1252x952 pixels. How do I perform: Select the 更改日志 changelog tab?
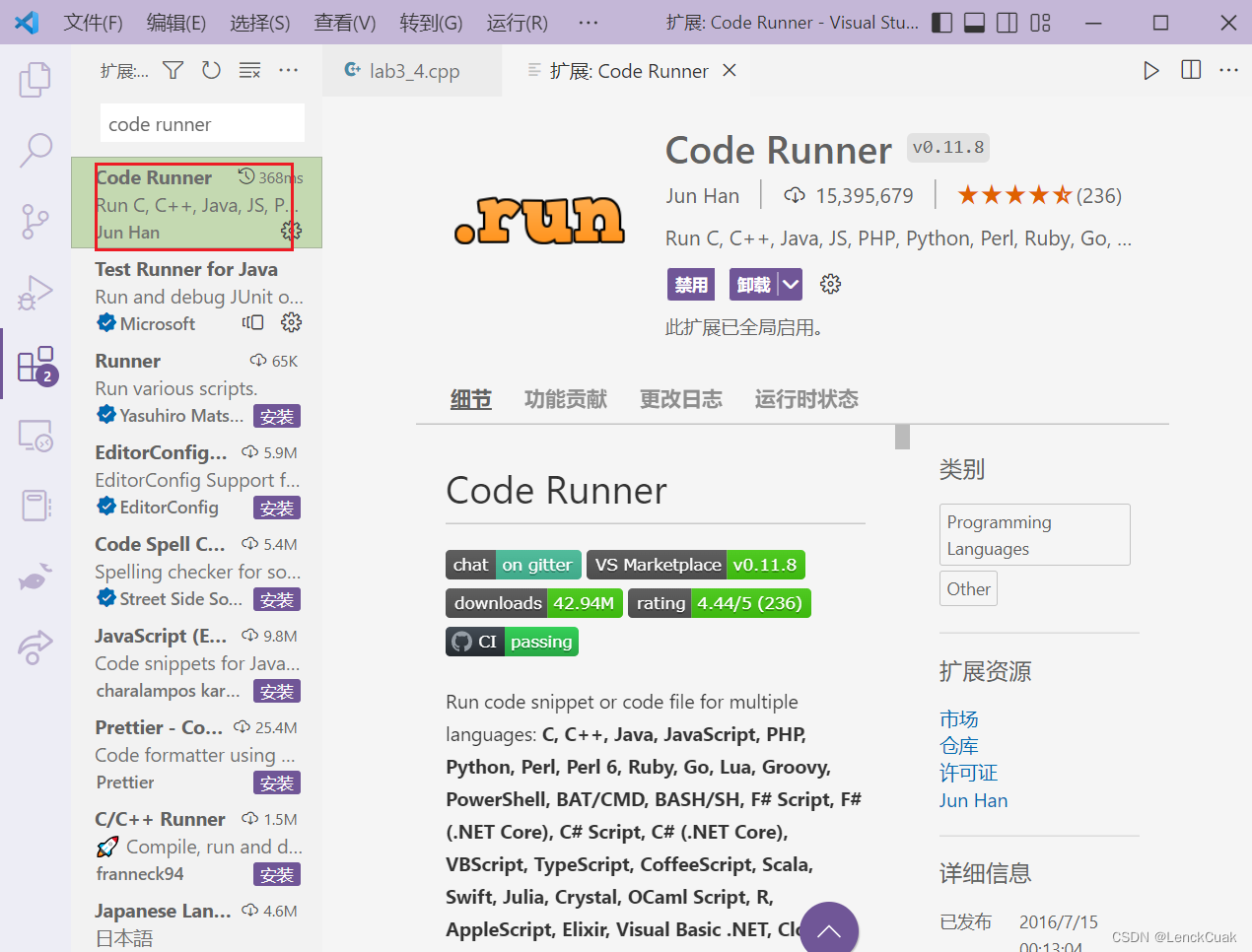tap(681, 399)
